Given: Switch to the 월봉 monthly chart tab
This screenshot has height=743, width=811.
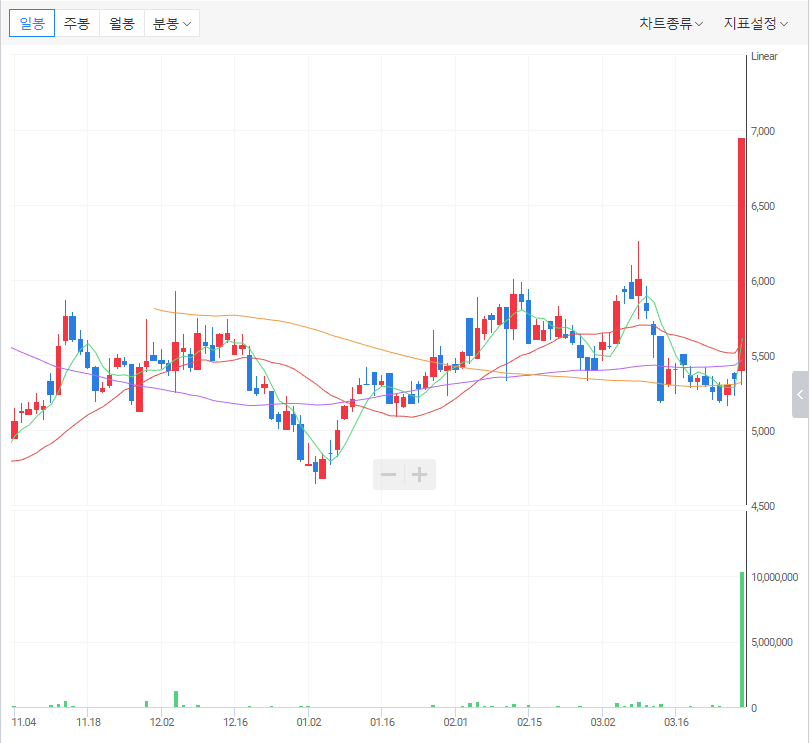Looking at the screenshot, I should click(122, 23).
